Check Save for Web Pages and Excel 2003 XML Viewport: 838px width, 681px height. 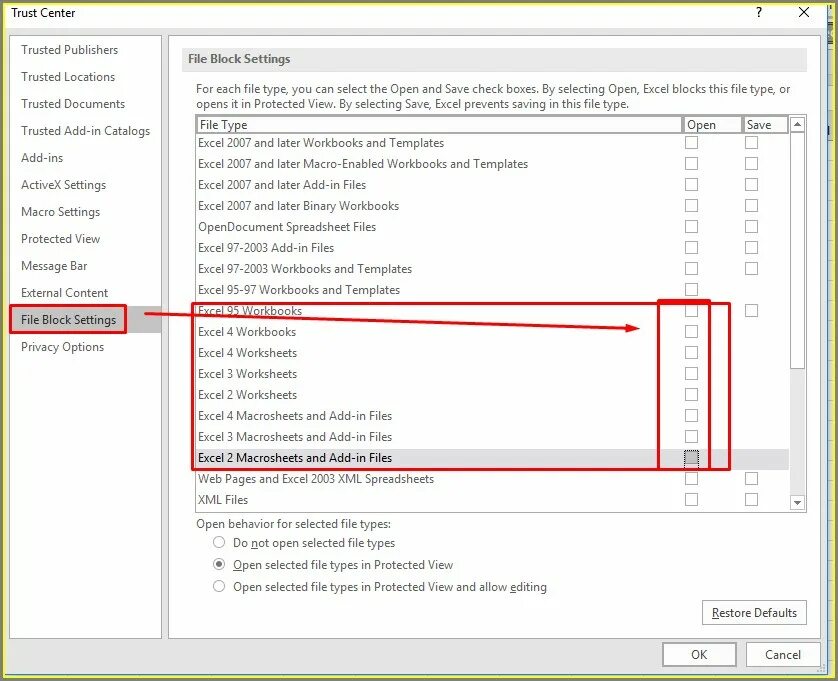pyautogui.click(x=751, y=478)
